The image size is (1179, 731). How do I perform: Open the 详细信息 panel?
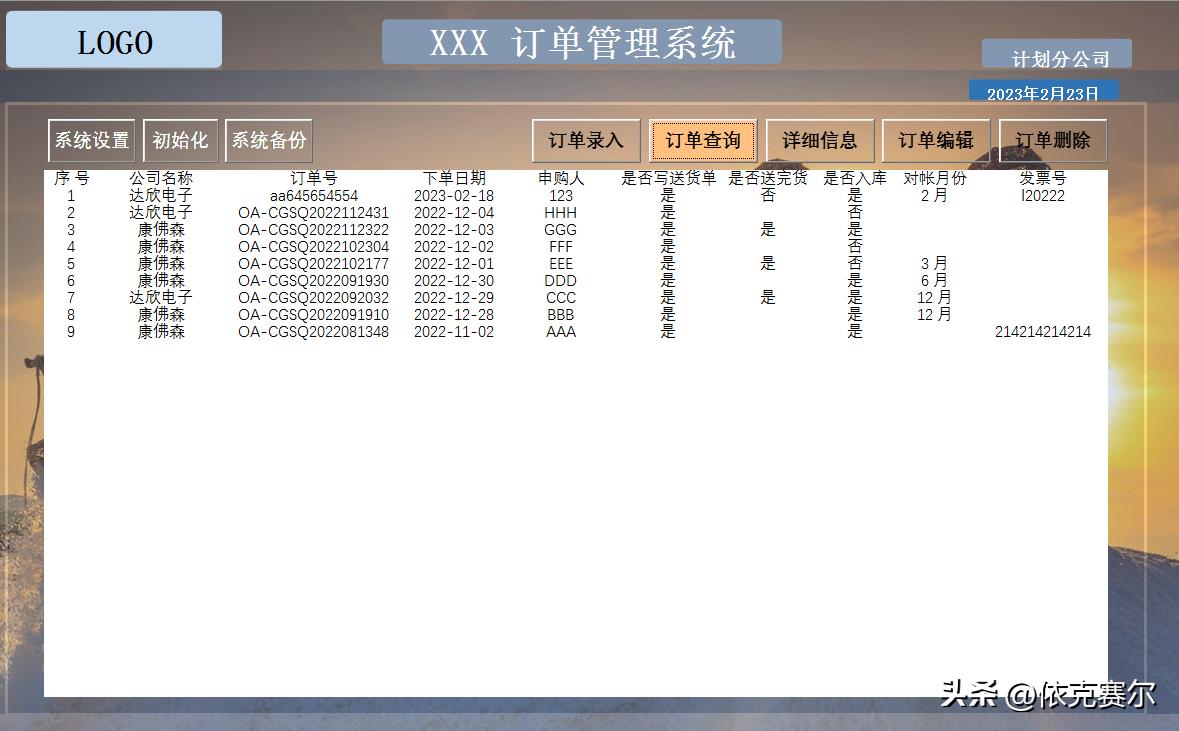pyautogui.click(x=820, y=140)
